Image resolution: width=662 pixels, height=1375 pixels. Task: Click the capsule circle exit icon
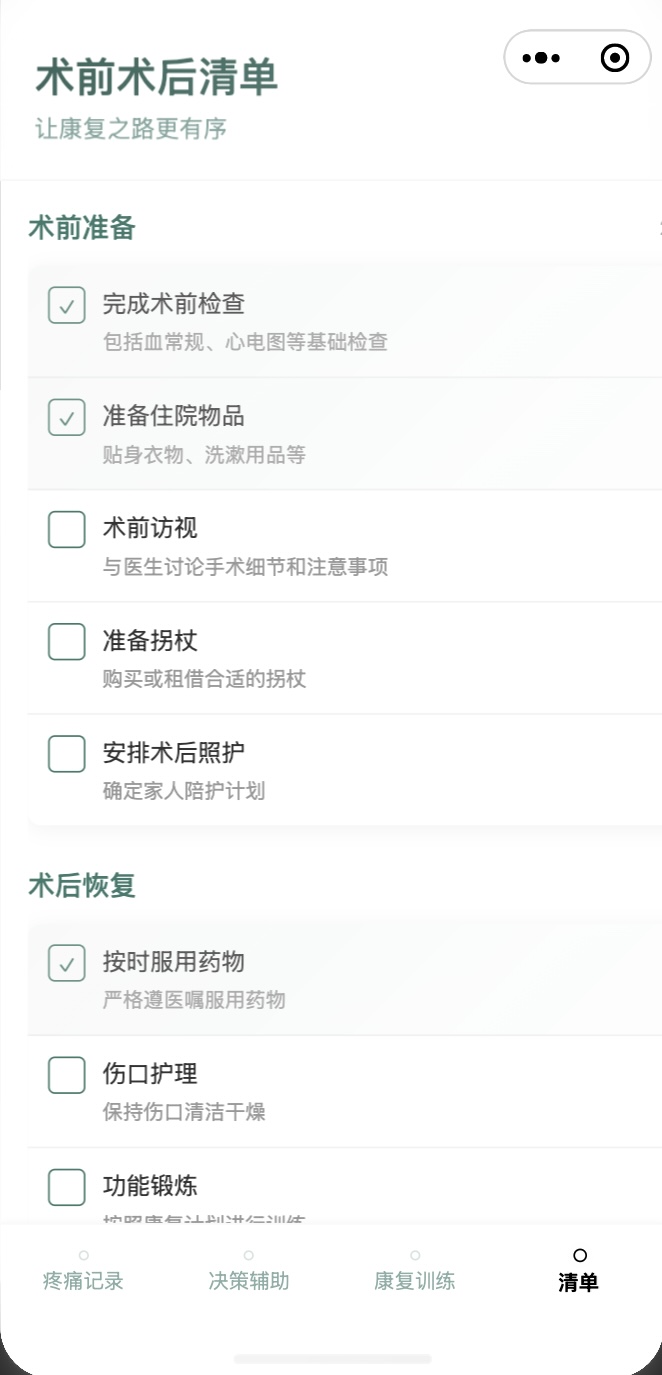point(615,57)
